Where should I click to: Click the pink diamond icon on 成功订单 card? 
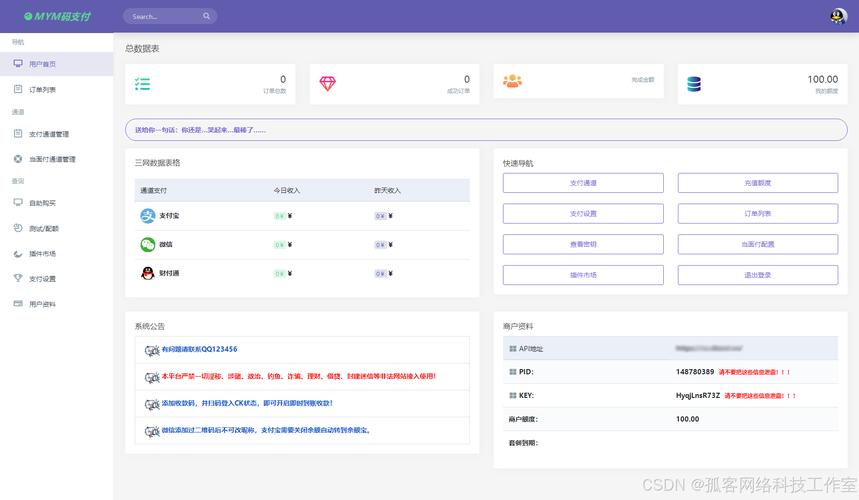[x=328, y=83]
